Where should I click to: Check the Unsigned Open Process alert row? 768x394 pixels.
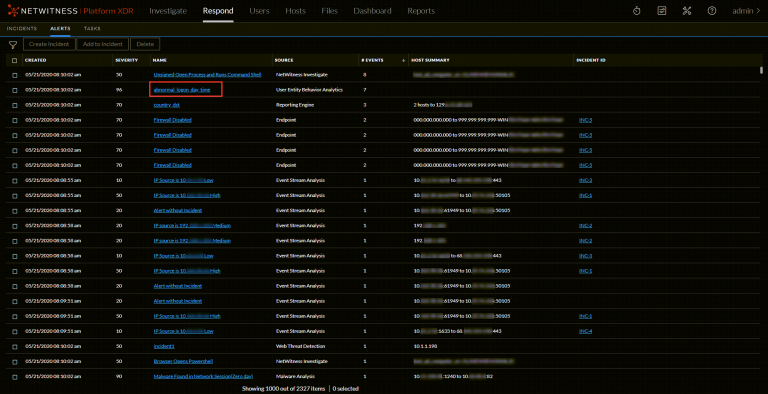(x=14, y=75)
